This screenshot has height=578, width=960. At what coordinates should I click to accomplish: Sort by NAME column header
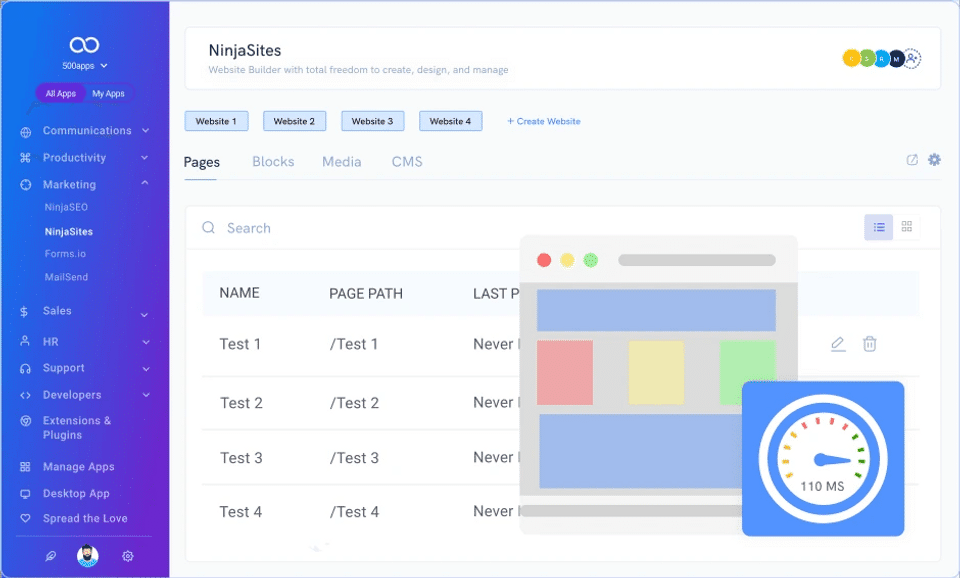tap(239, 293)
